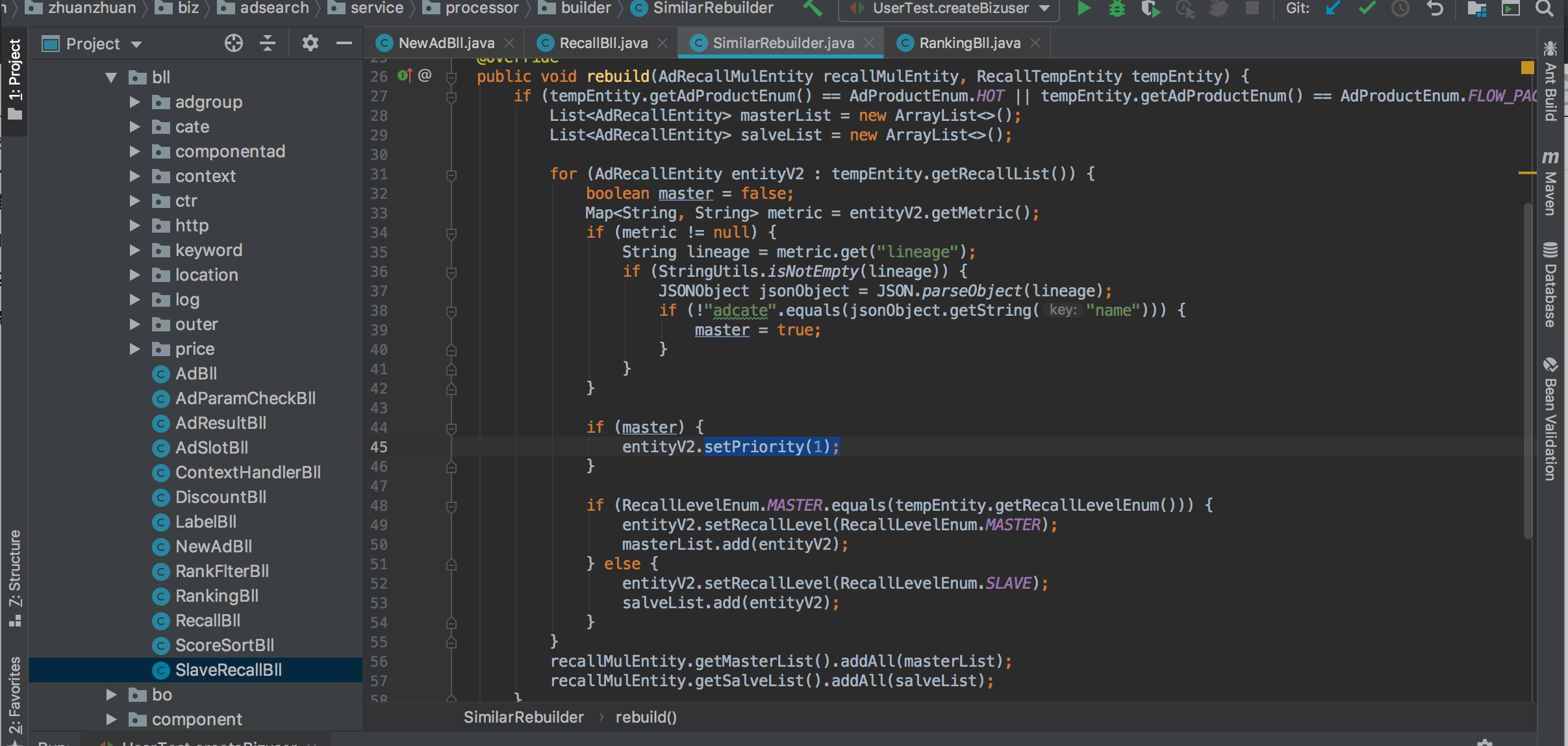1568x746 pixels.
Task: Build project with the hammer icon
Action: (812, 8)
